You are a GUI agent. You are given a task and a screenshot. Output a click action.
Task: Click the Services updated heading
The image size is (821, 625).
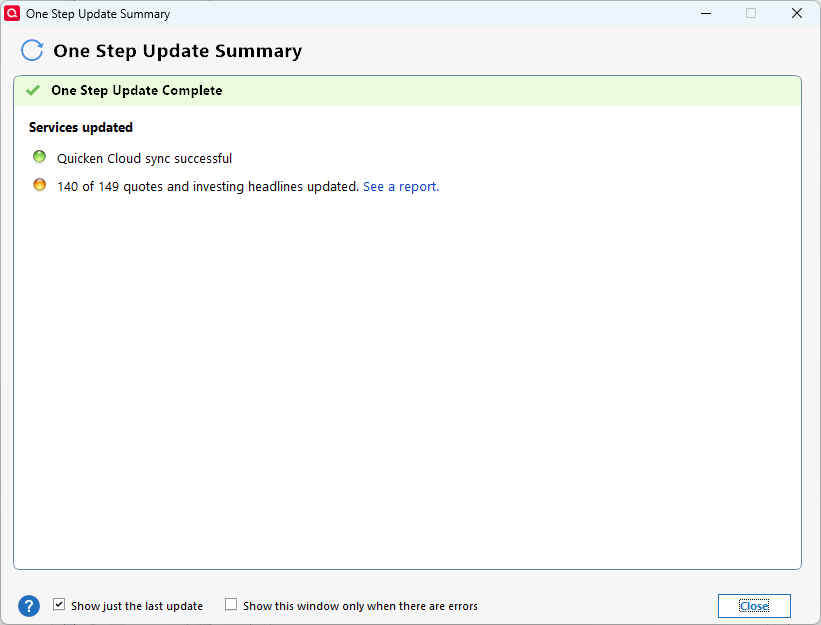coord(81,127)
